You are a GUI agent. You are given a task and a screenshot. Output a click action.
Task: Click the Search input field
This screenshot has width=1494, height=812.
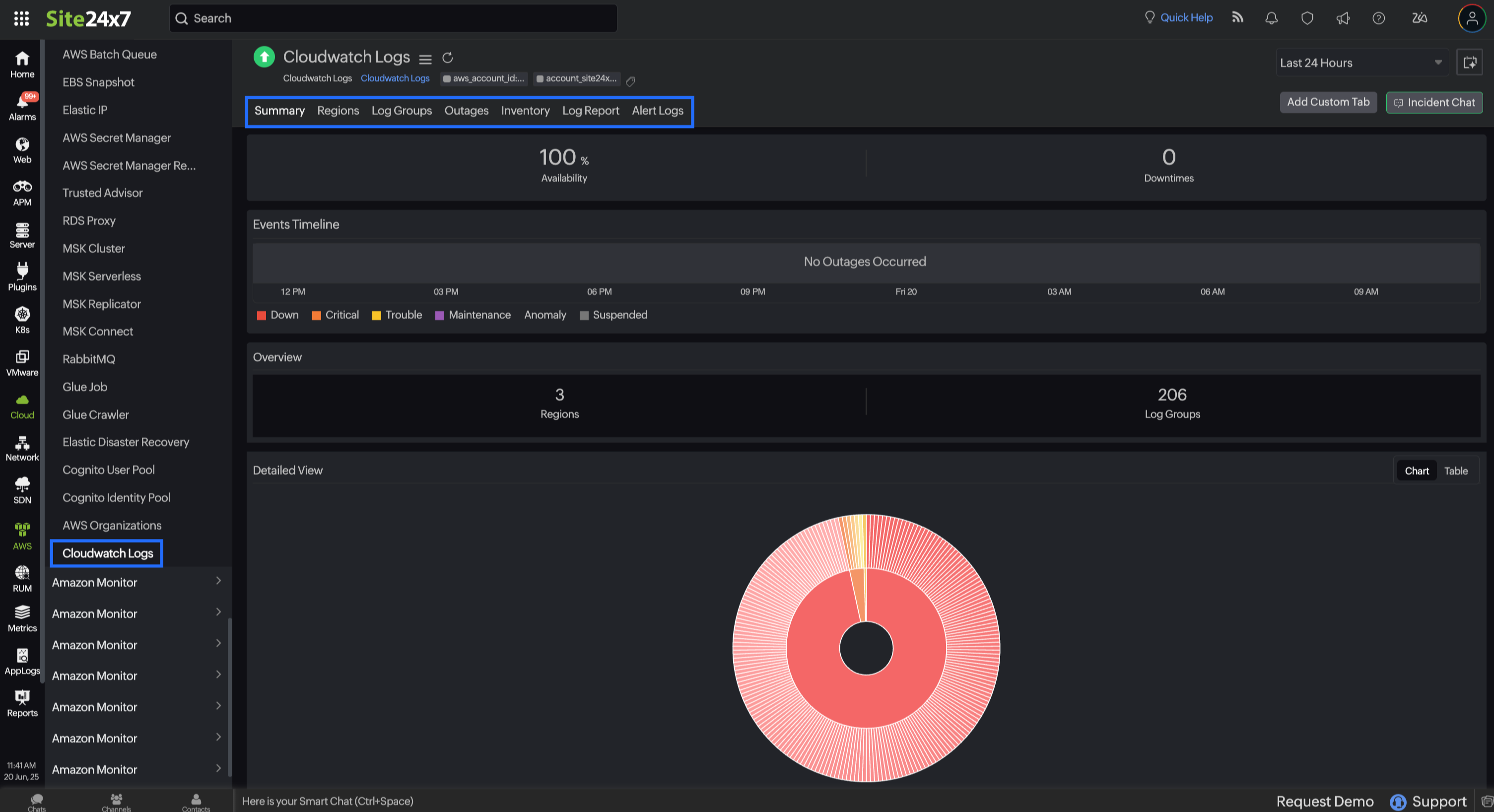click(x=395, y=18)
